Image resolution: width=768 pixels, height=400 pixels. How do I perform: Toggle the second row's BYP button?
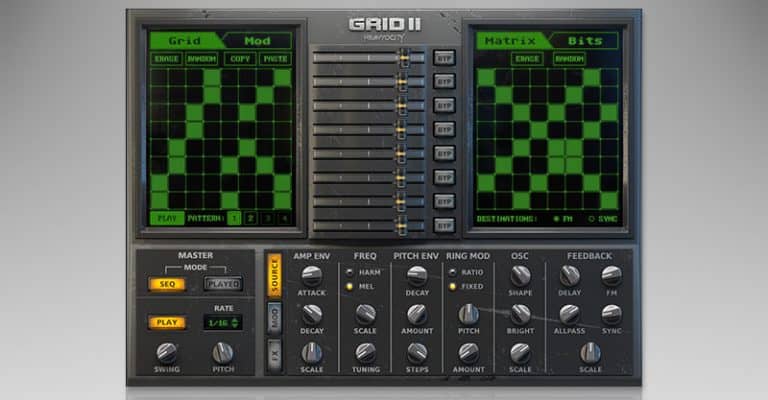[x=444, y=81]
